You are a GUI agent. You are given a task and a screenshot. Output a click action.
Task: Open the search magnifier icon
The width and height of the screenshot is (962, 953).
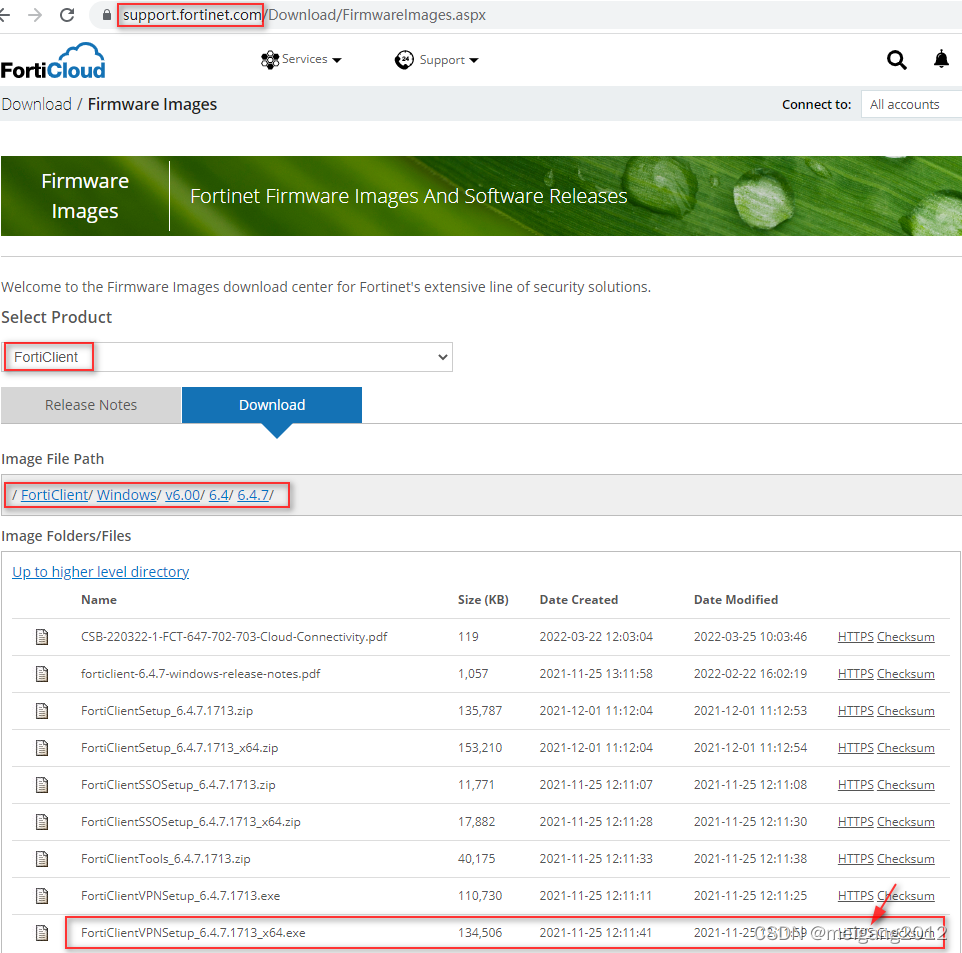896,60
